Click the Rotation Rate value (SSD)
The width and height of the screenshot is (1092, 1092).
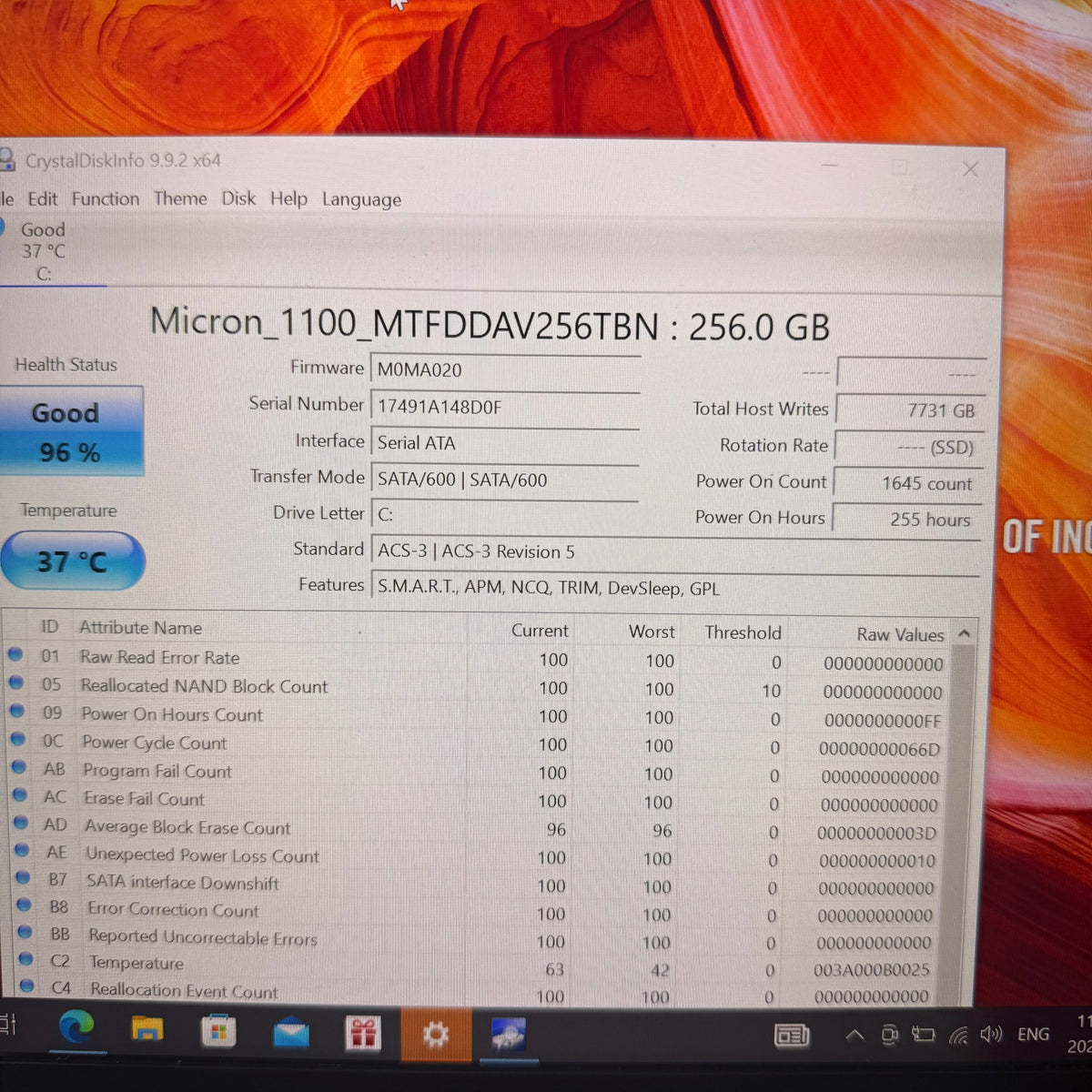pyautogui.click(x=910, y=447)
